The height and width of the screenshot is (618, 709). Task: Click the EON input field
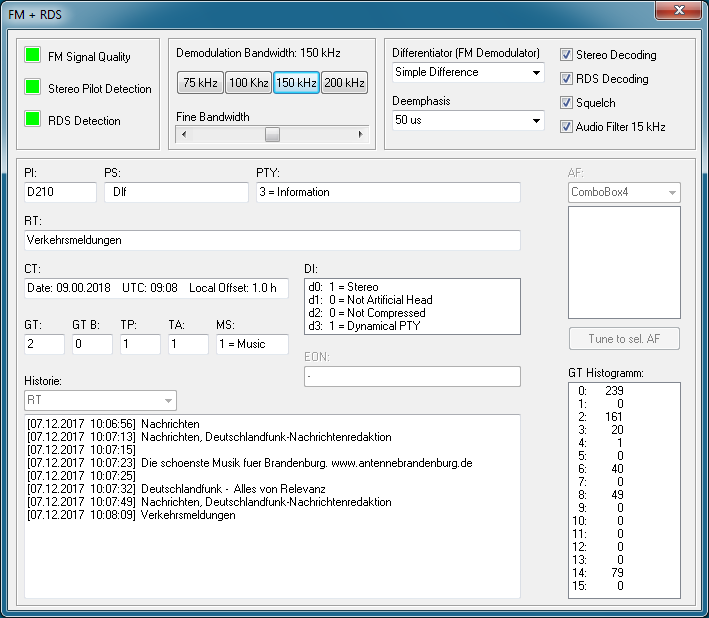click(x=412, y=376)
